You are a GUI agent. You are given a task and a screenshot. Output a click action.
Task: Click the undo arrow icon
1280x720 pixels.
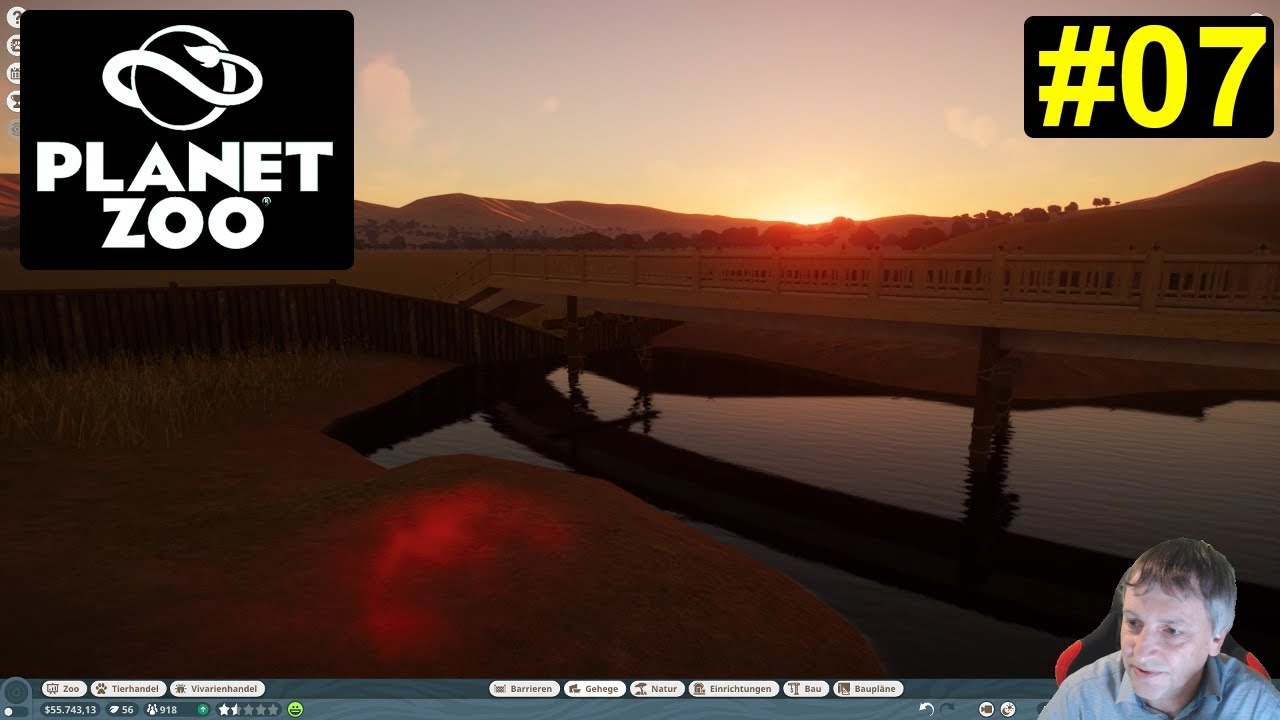coord(927,709)
